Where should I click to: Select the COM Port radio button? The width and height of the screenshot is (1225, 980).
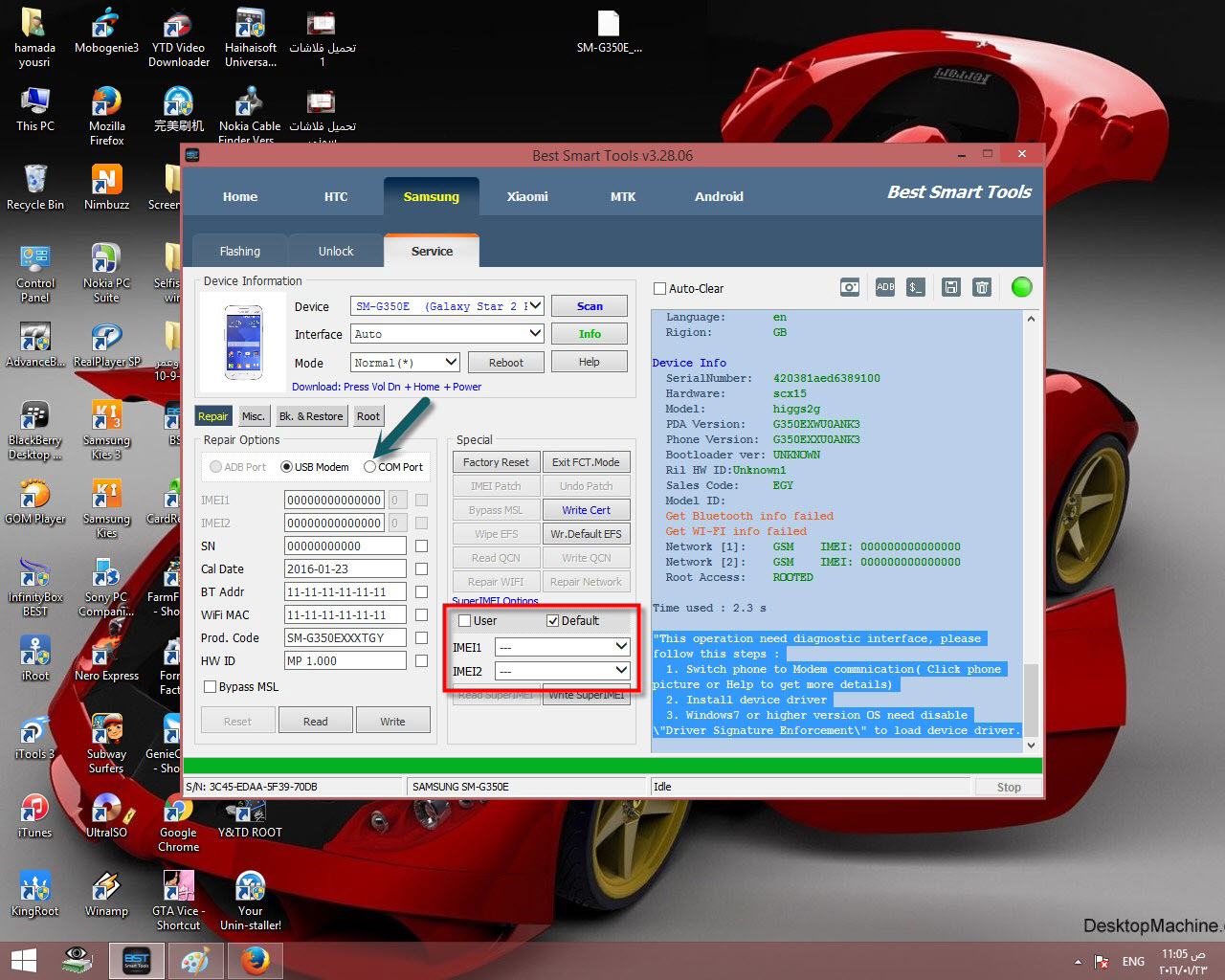369,467
